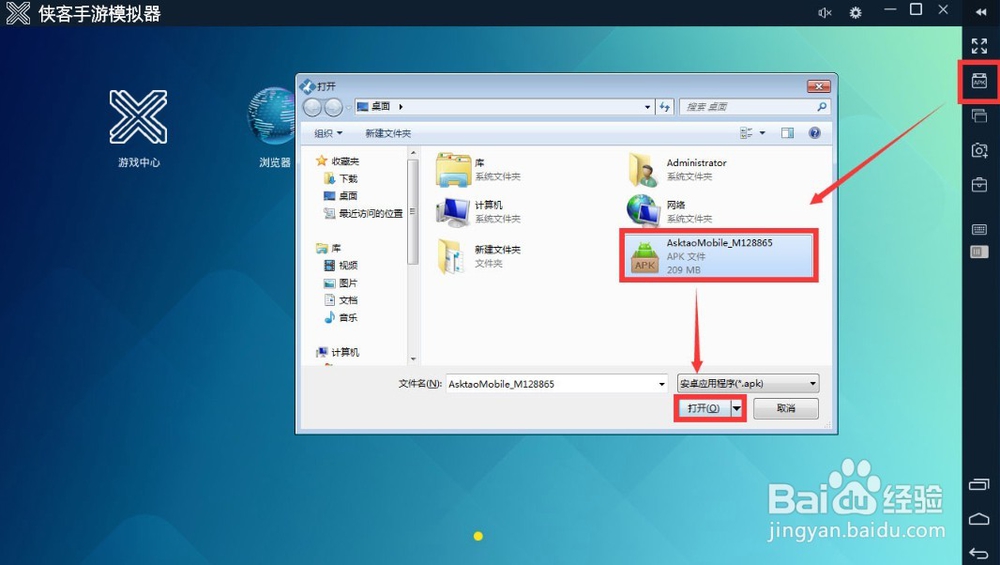Toggle the preview pane icon
This screenshot has width=1000, height=565.
click(x=788, y=133)
